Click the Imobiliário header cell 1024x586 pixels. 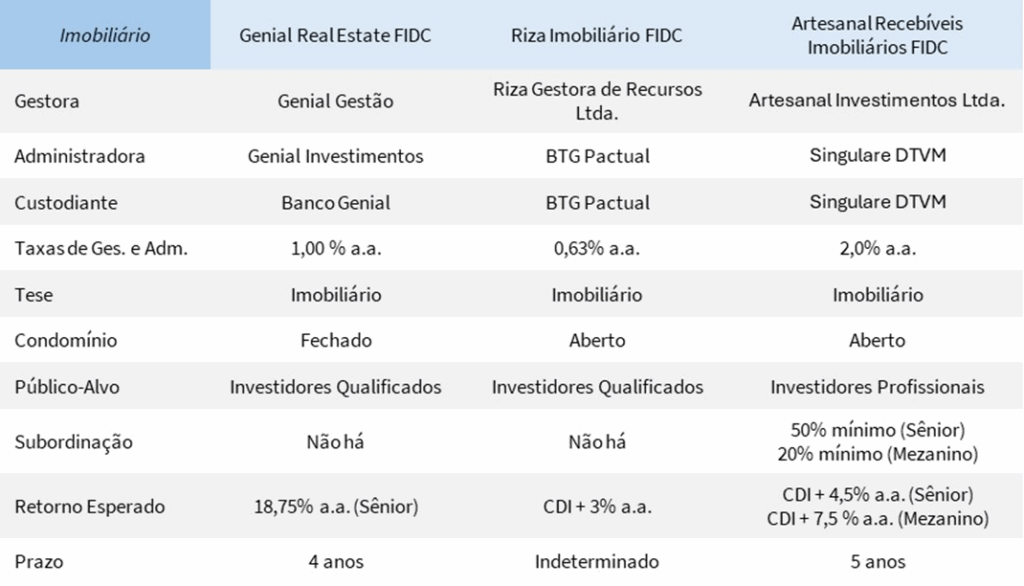[x=105, y=35]
